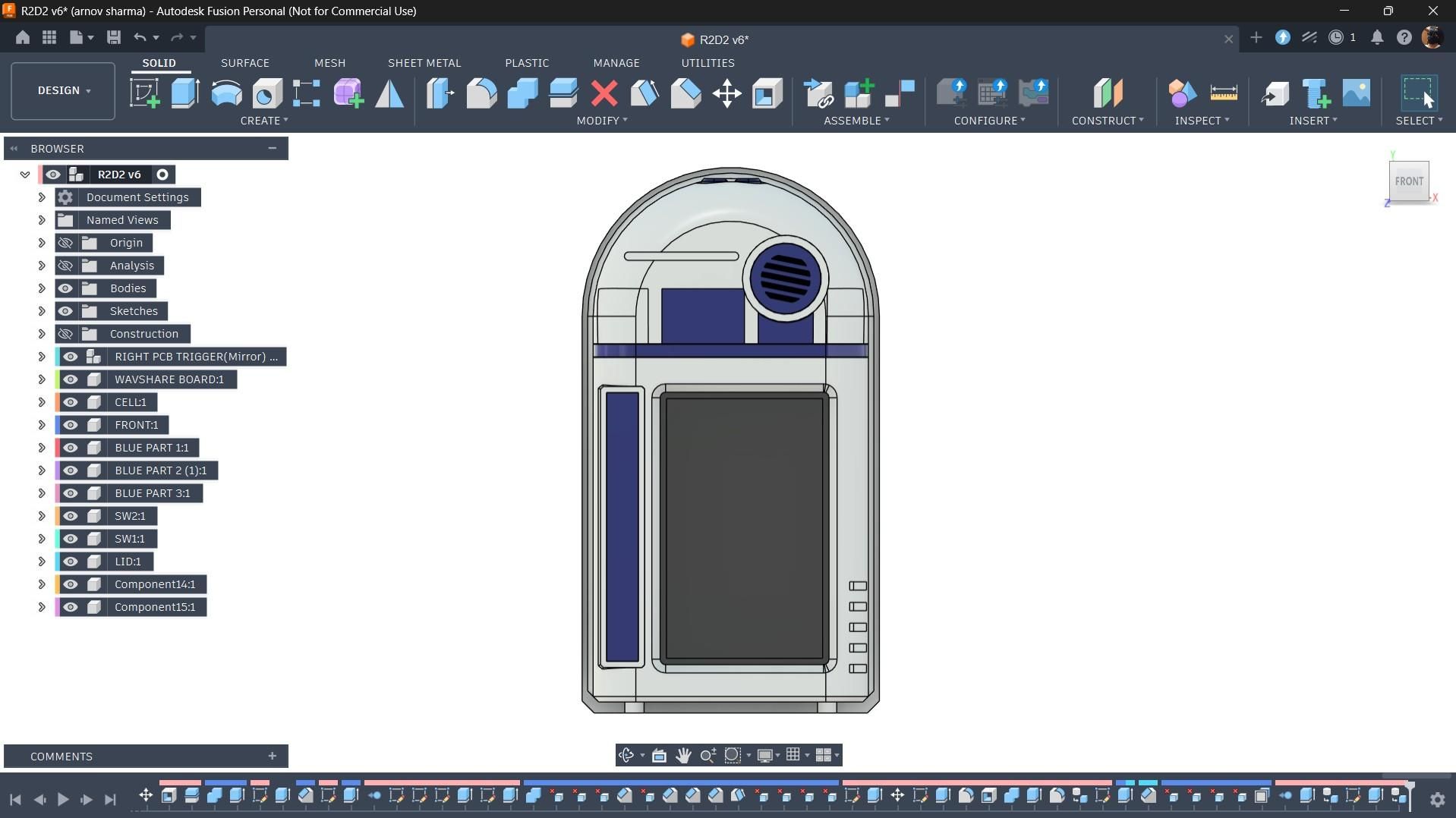Hide the FRONT:1 component
Screen dimensions: 1456x818
71,425
